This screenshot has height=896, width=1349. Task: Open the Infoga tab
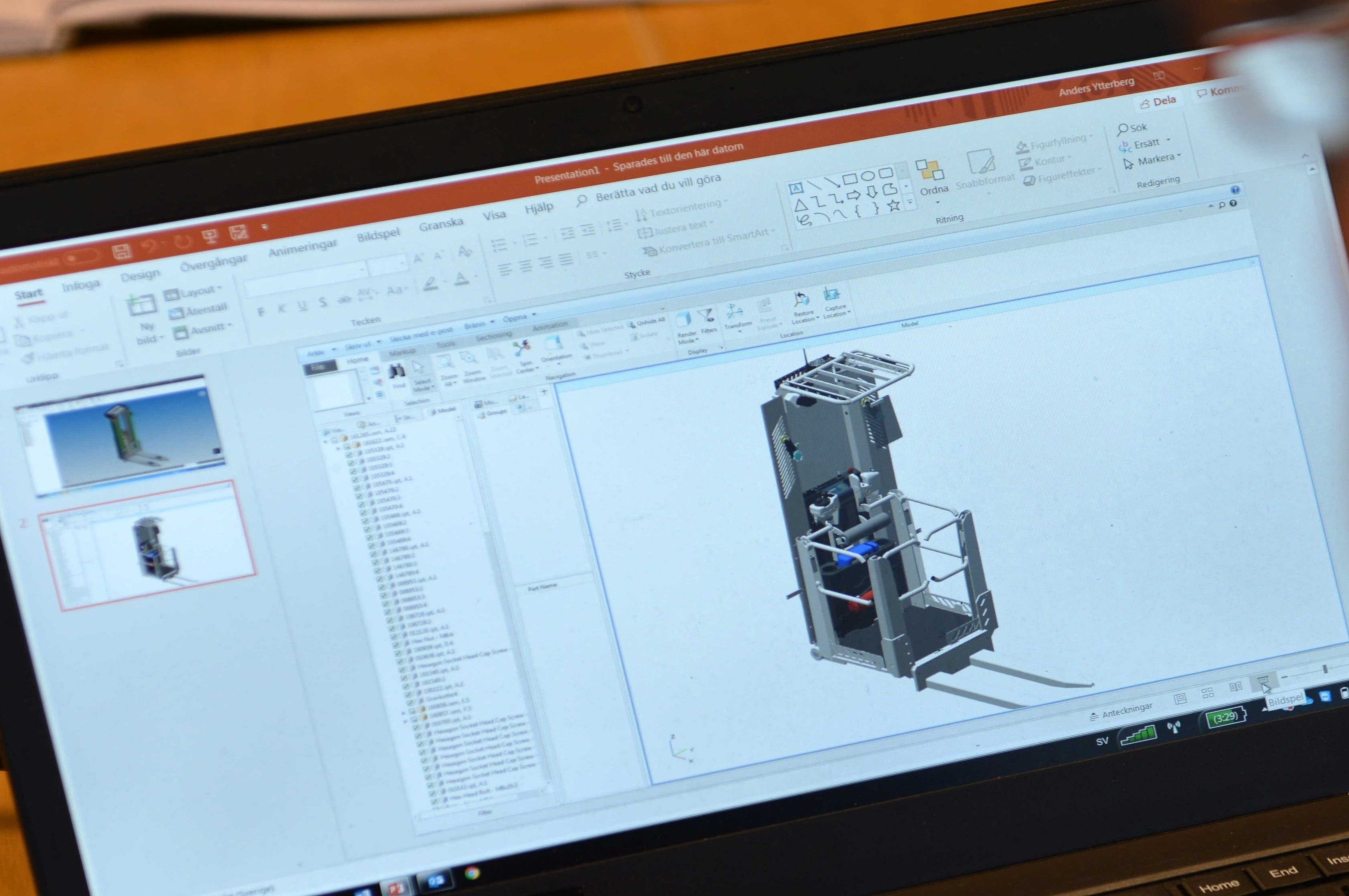pyautogui.click(x=81, y=286)
